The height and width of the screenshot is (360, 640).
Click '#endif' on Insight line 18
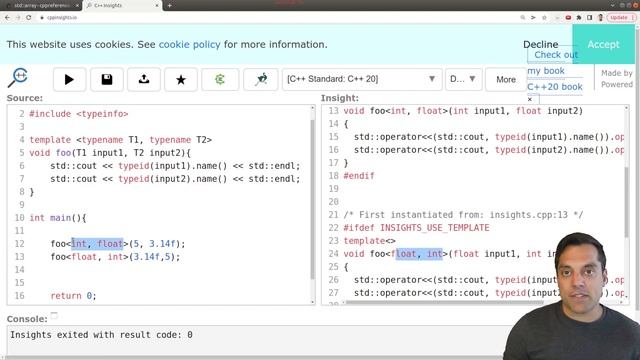click(x=359, y=176)
